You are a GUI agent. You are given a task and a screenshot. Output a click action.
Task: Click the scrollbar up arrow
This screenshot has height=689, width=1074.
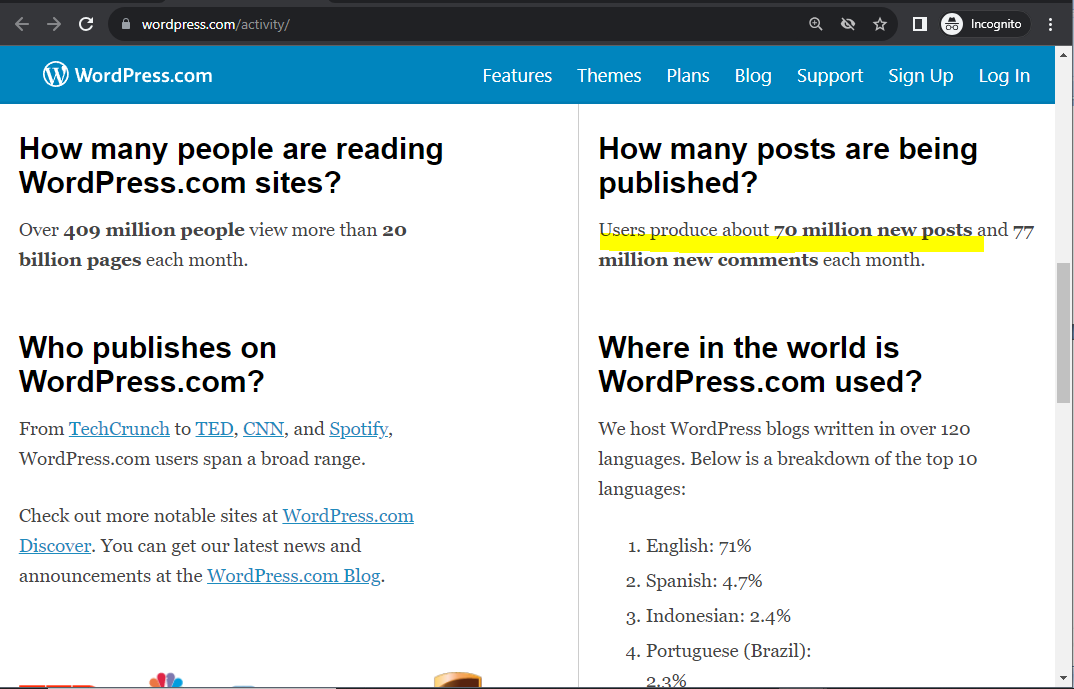point(1063,55)
